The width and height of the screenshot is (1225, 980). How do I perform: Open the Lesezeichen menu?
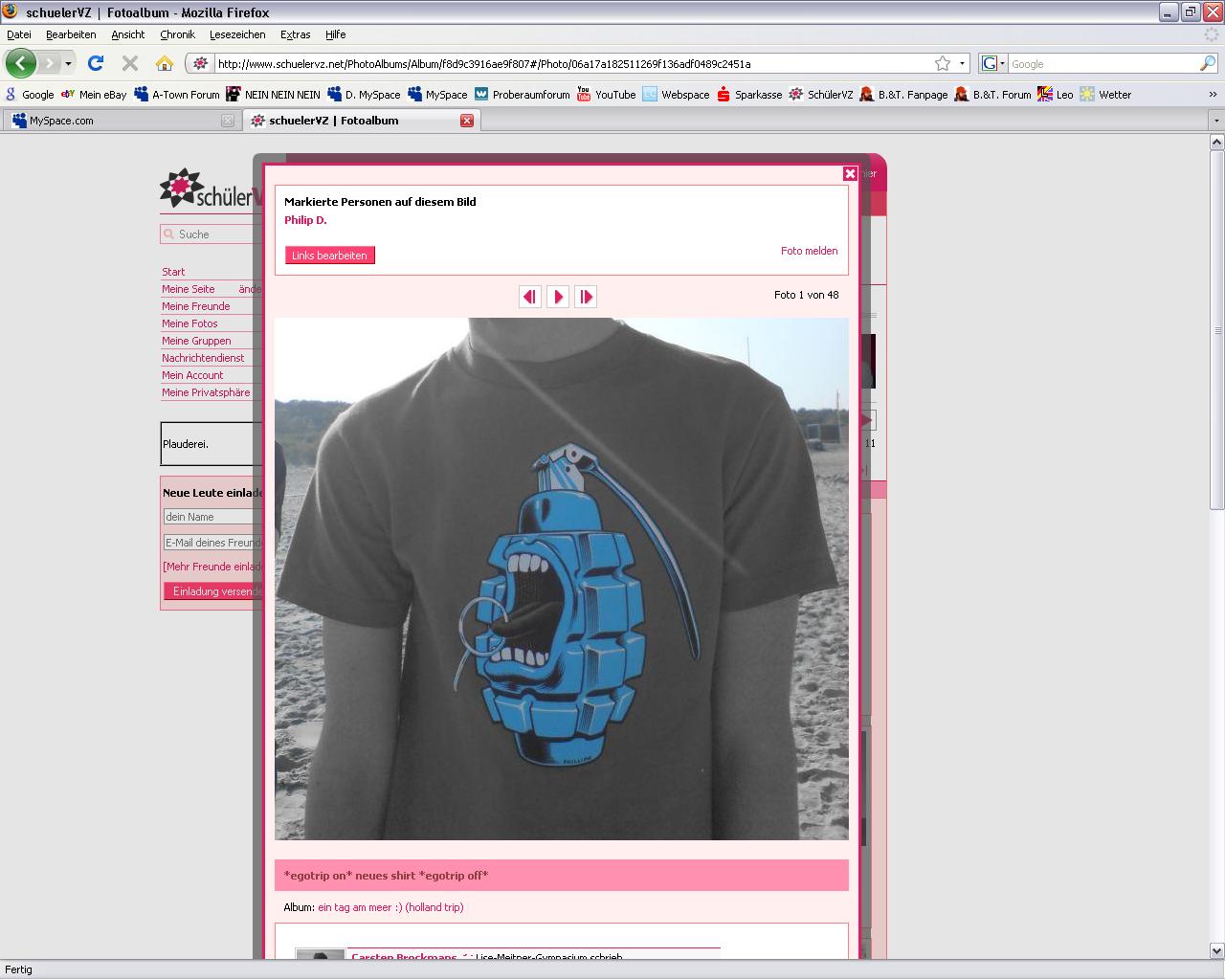pos(237,34)
